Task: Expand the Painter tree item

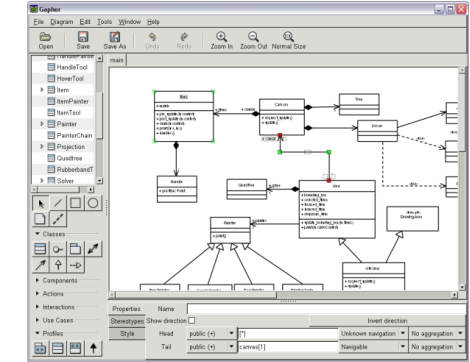Action: coord(42,124)
